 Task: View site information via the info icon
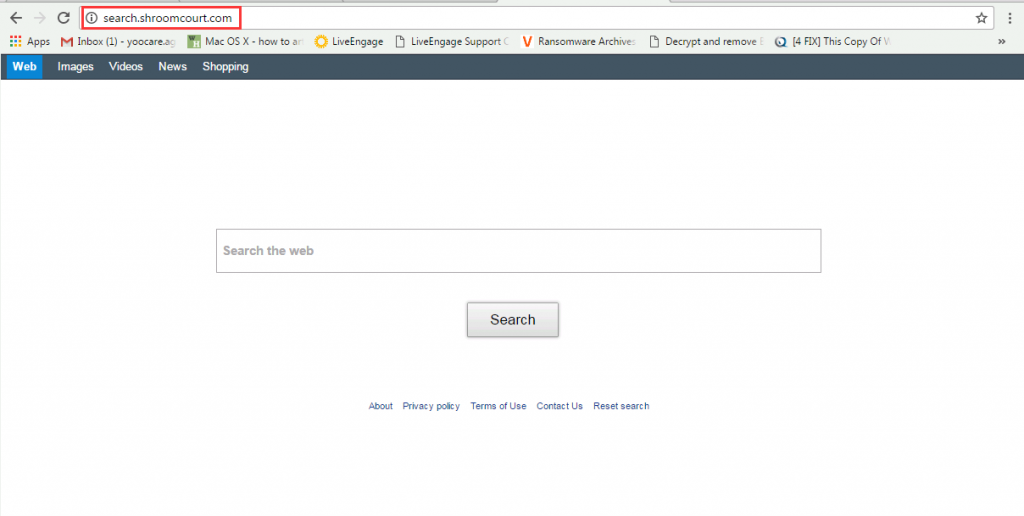91,18
